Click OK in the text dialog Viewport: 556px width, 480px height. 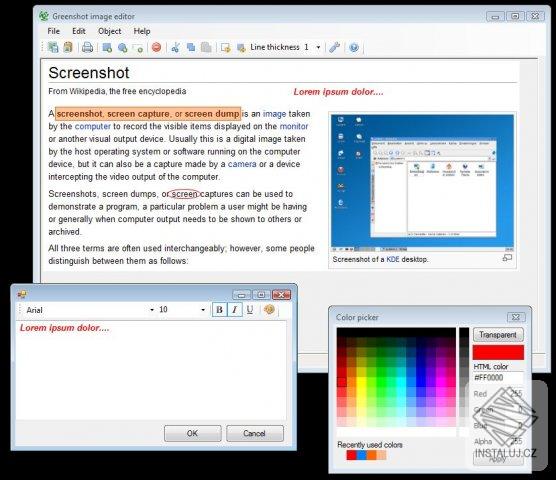click(x=193, y=433)
